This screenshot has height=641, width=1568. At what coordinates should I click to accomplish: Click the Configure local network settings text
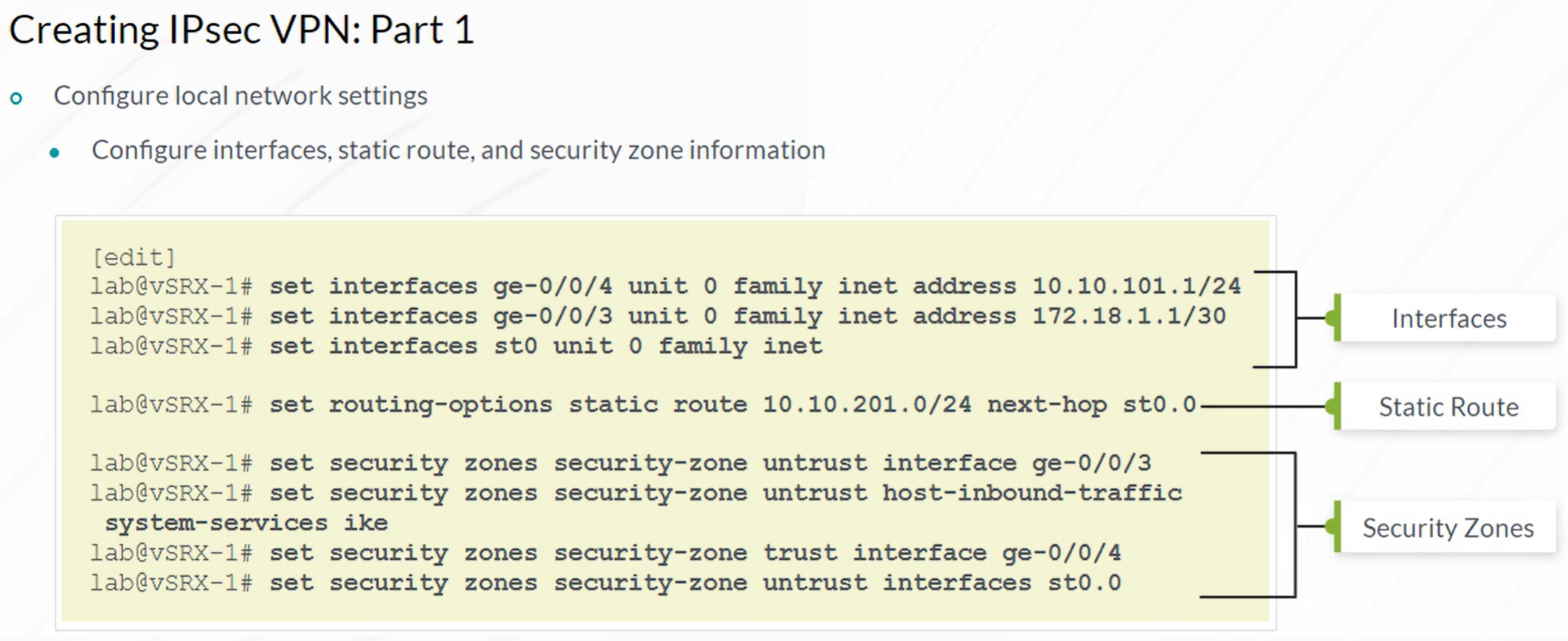241,96
